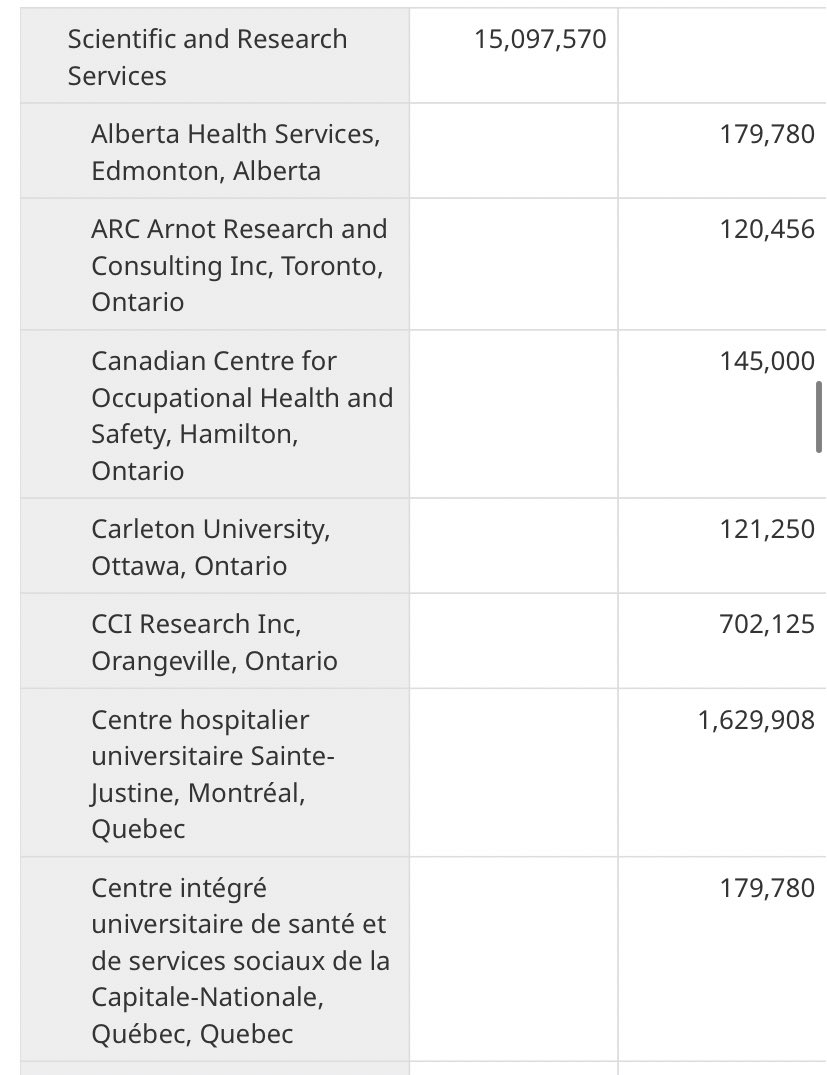Viewport: 827px width, 1075px height.
Task: Click Centre intégré universitaire de santé entry
Action: coord(240,960)
